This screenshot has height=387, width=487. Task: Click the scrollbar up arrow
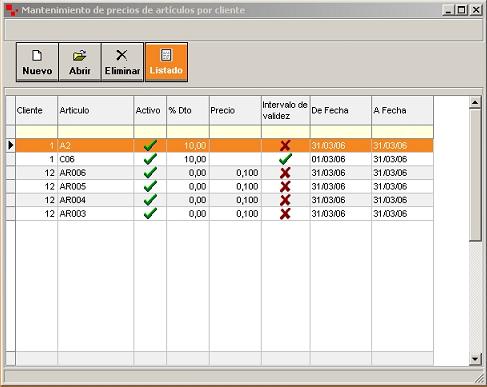point(475,102)
